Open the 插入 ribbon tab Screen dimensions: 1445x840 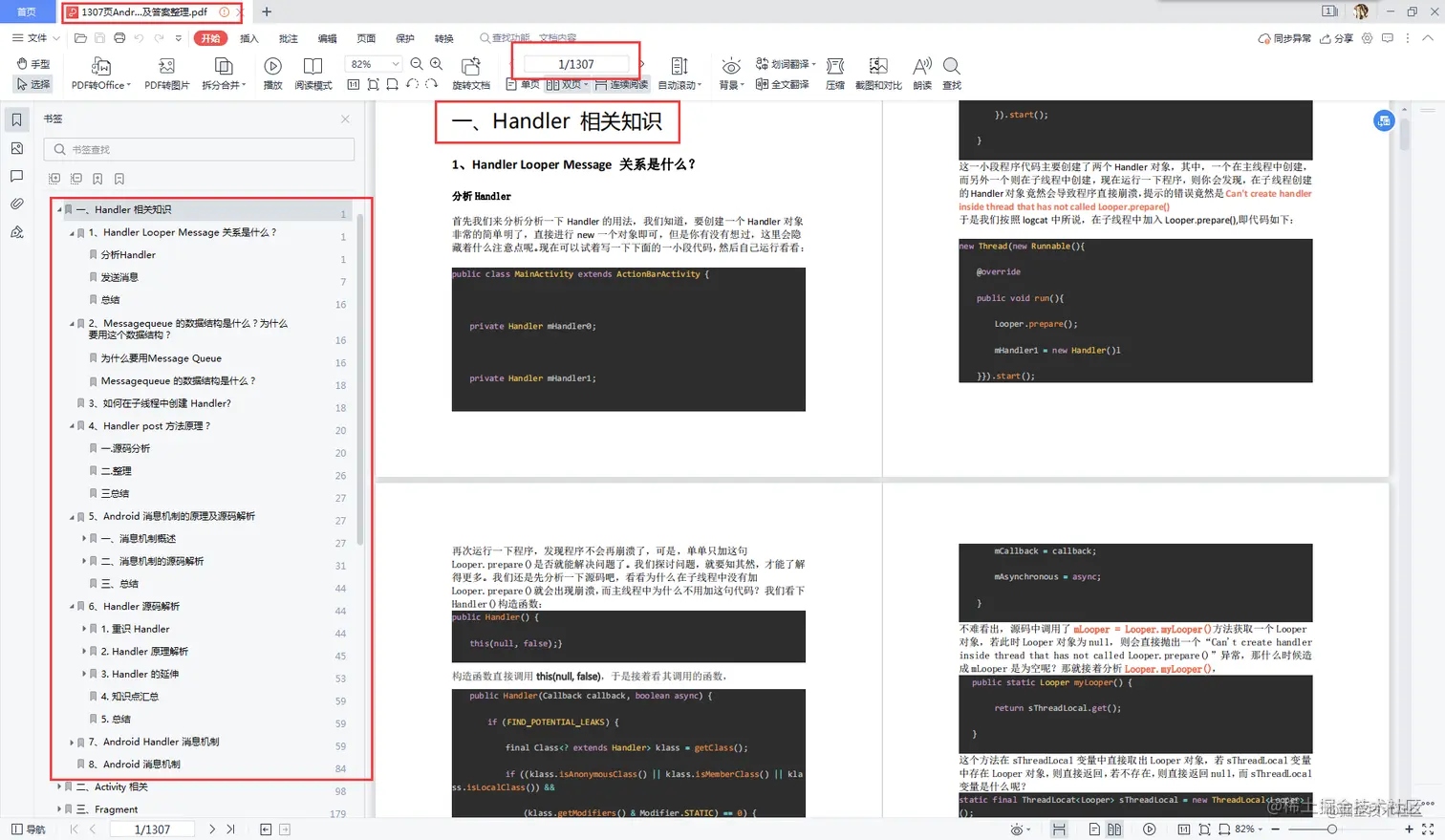pyautogui.click(x=249, y=38)
